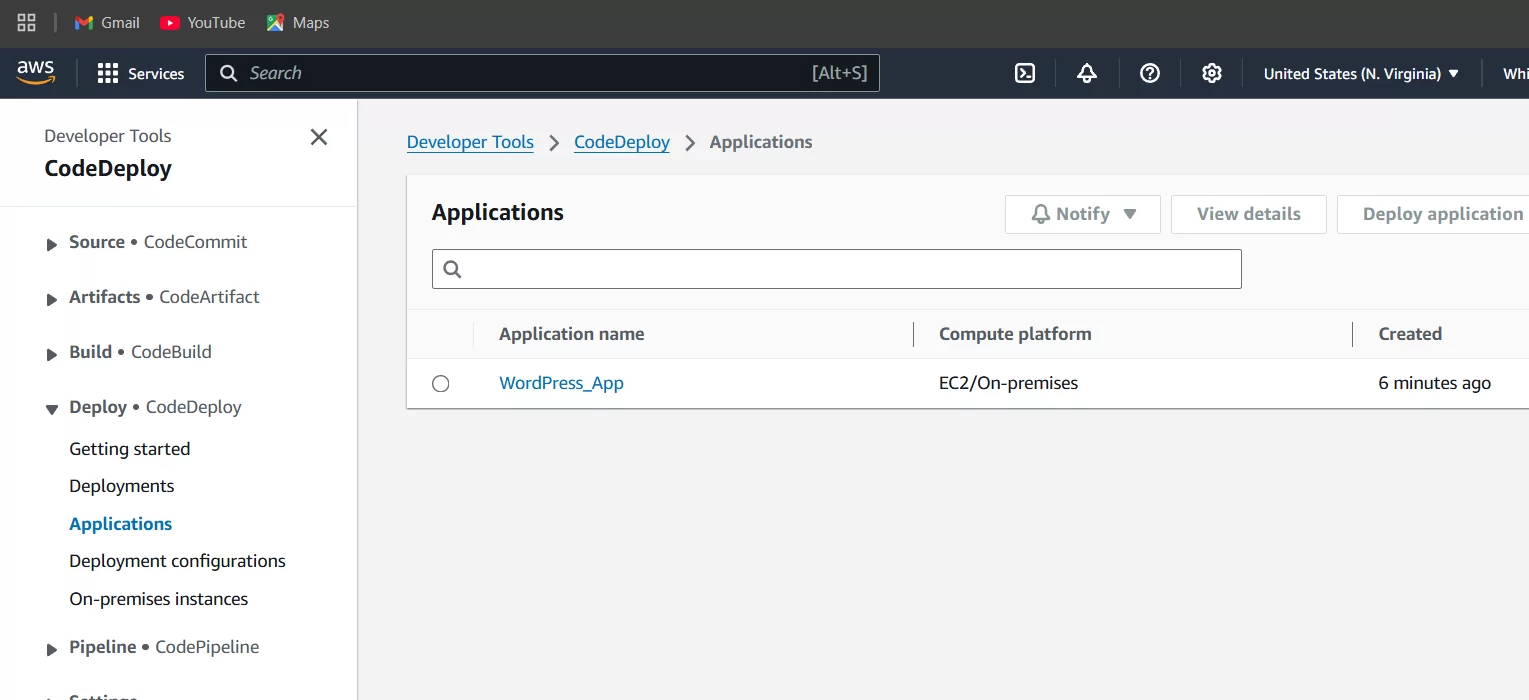Go to AWS console home logo
1529x700 pixels.
(x=36, y=72)
